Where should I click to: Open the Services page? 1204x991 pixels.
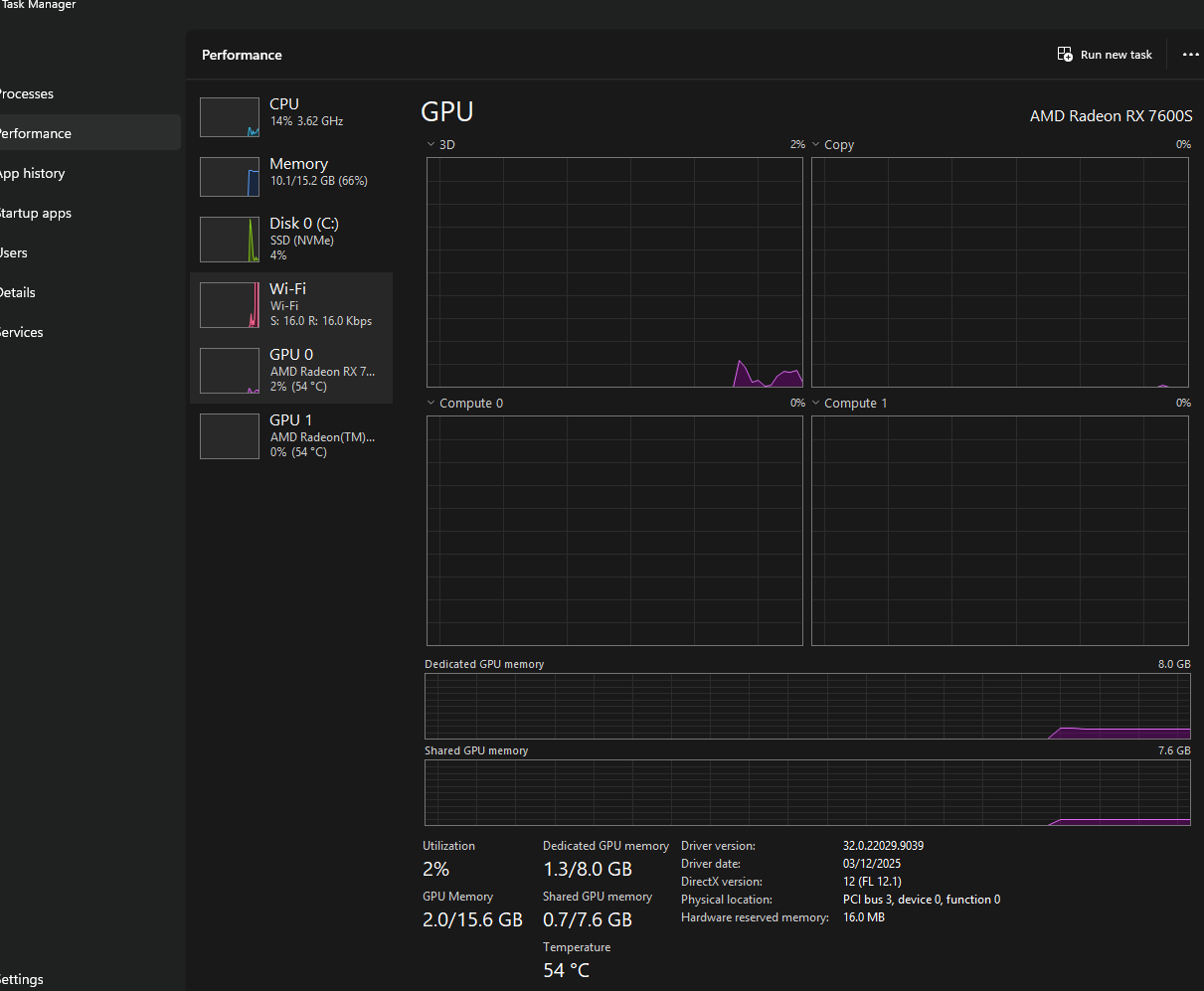pos(22,333)
